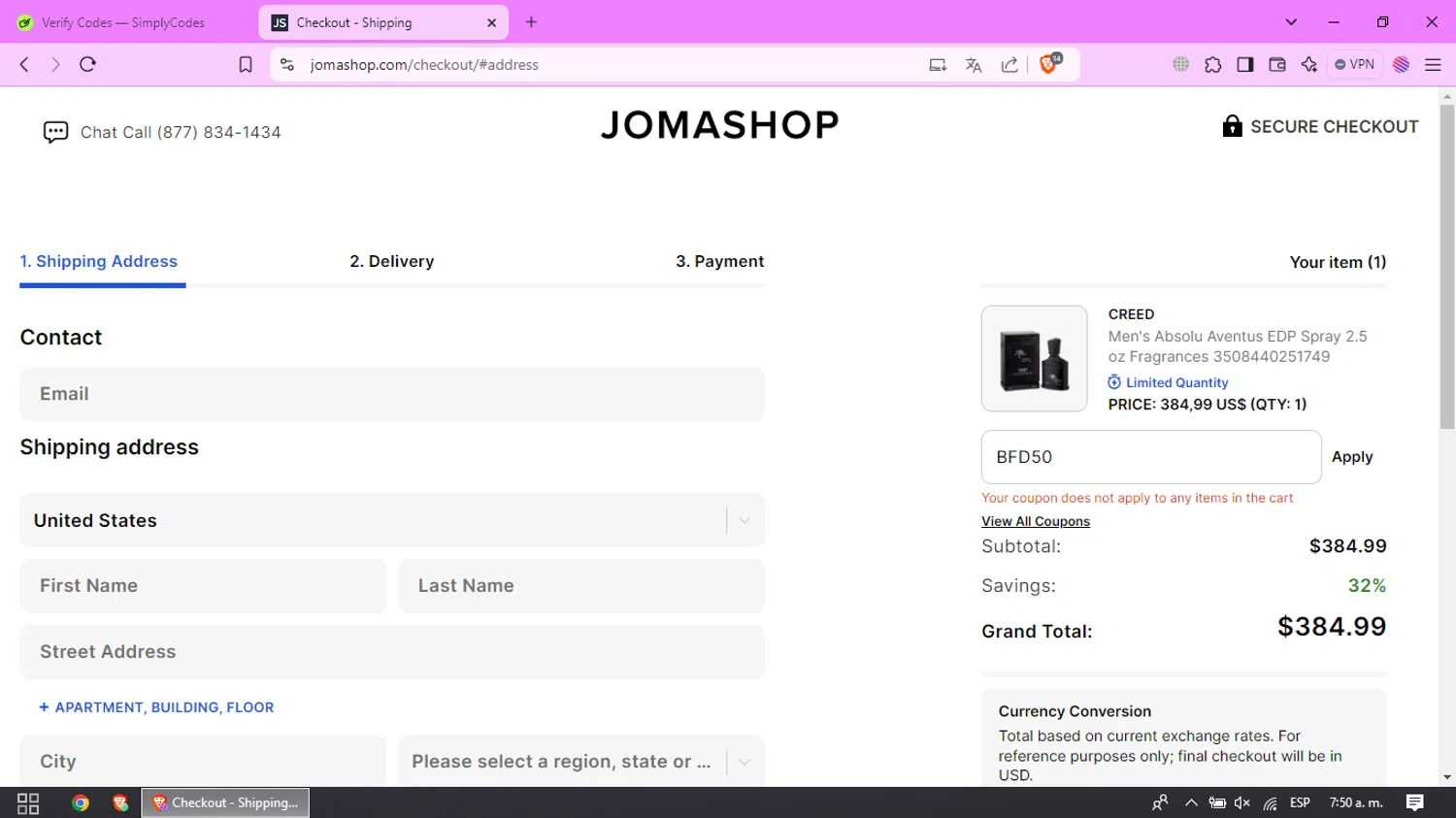Switch to Verify Codes — SimplyCodes tab

point(123,22)
